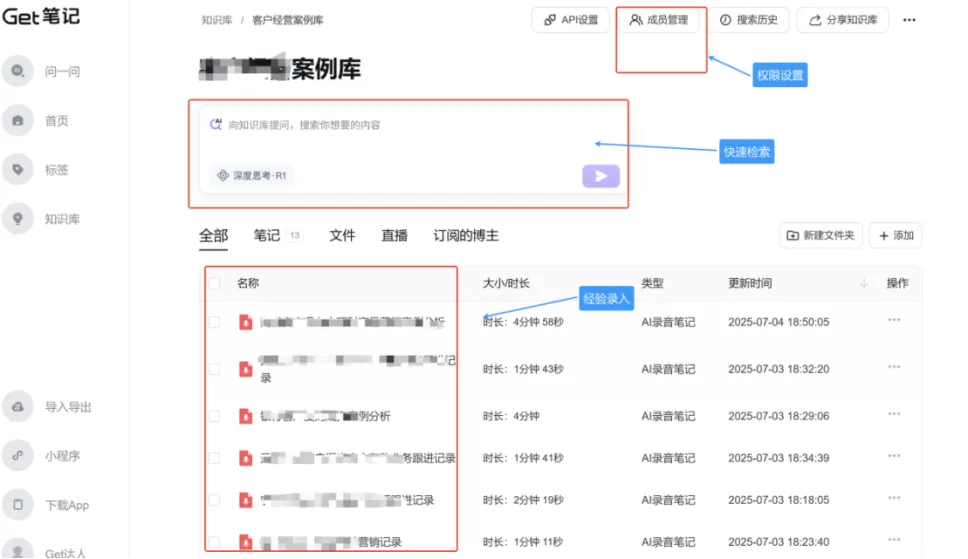Click the 导入导出 cloud icon

tap(18, 406)
